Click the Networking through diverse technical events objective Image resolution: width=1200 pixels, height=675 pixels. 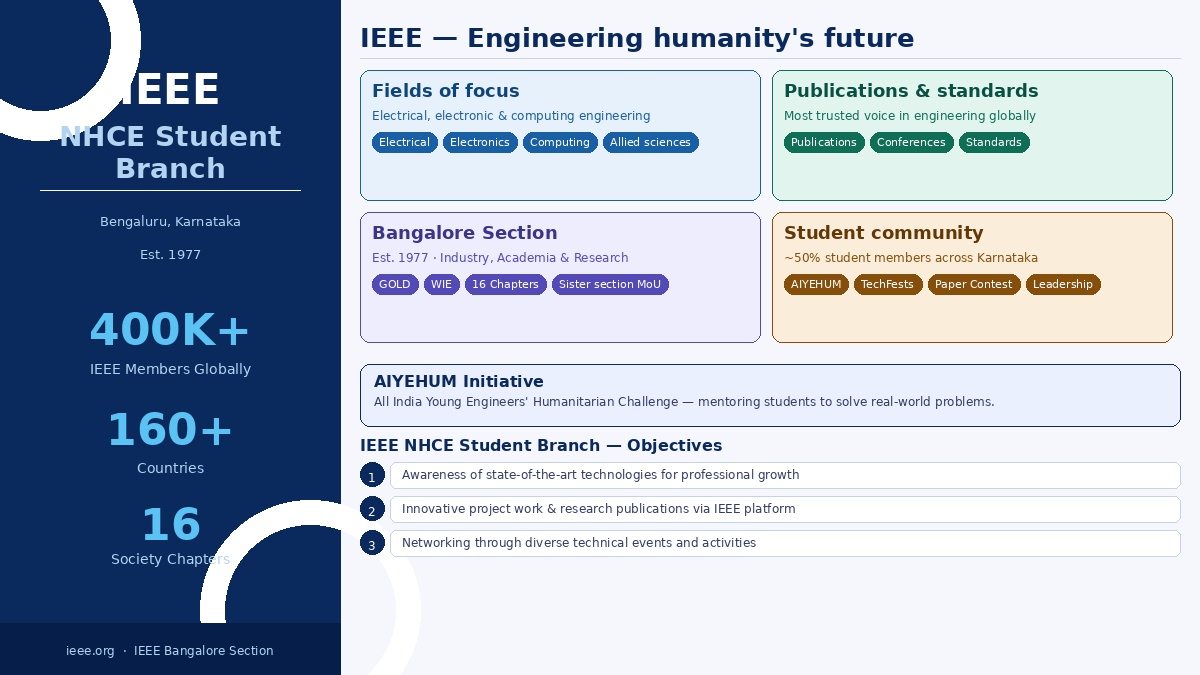click(785, 543)
